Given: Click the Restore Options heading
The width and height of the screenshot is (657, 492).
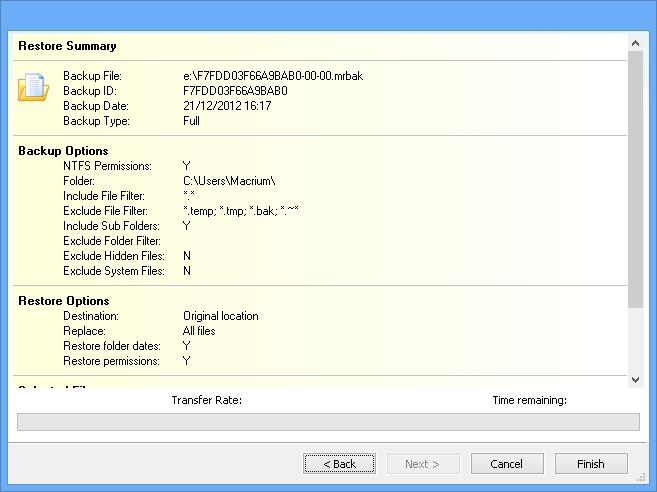Looking at the screenshot, I should (x=64, y=301).
